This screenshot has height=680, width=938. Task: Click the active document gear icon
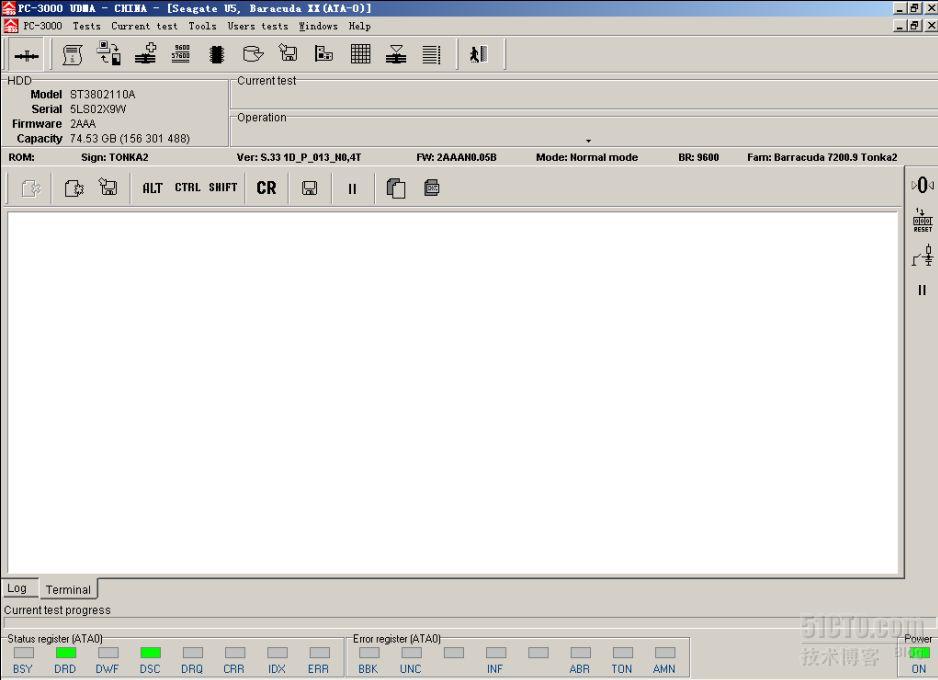coord(74,188)
